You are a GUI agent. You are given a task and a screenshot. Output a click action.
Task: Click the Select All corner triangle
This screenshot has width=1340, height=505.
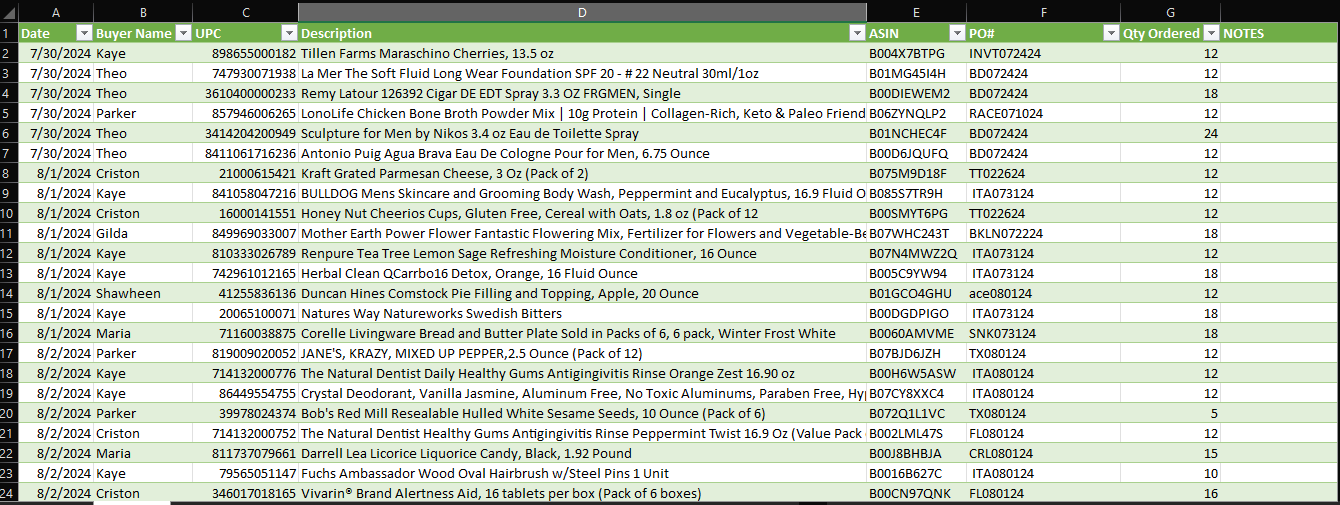tap(9, 11)
